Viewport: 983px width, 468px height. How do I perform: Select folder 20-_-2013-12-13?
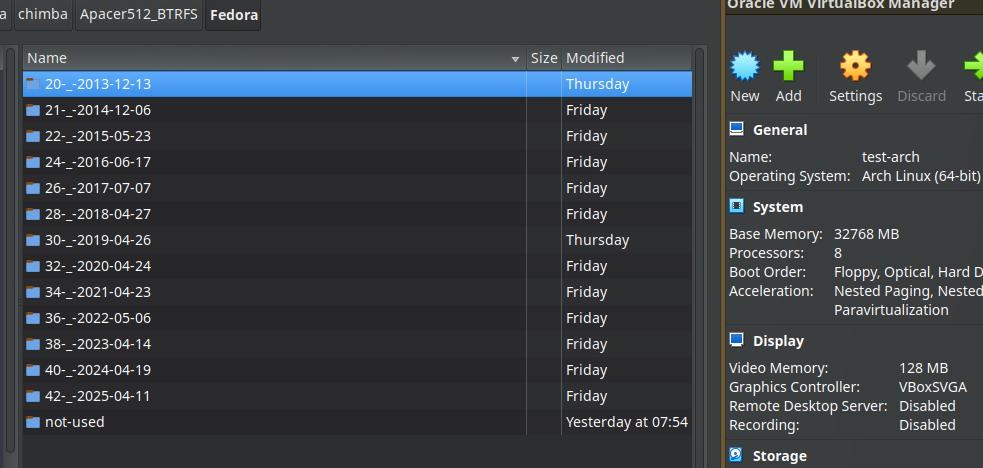[x=98, y=84]
